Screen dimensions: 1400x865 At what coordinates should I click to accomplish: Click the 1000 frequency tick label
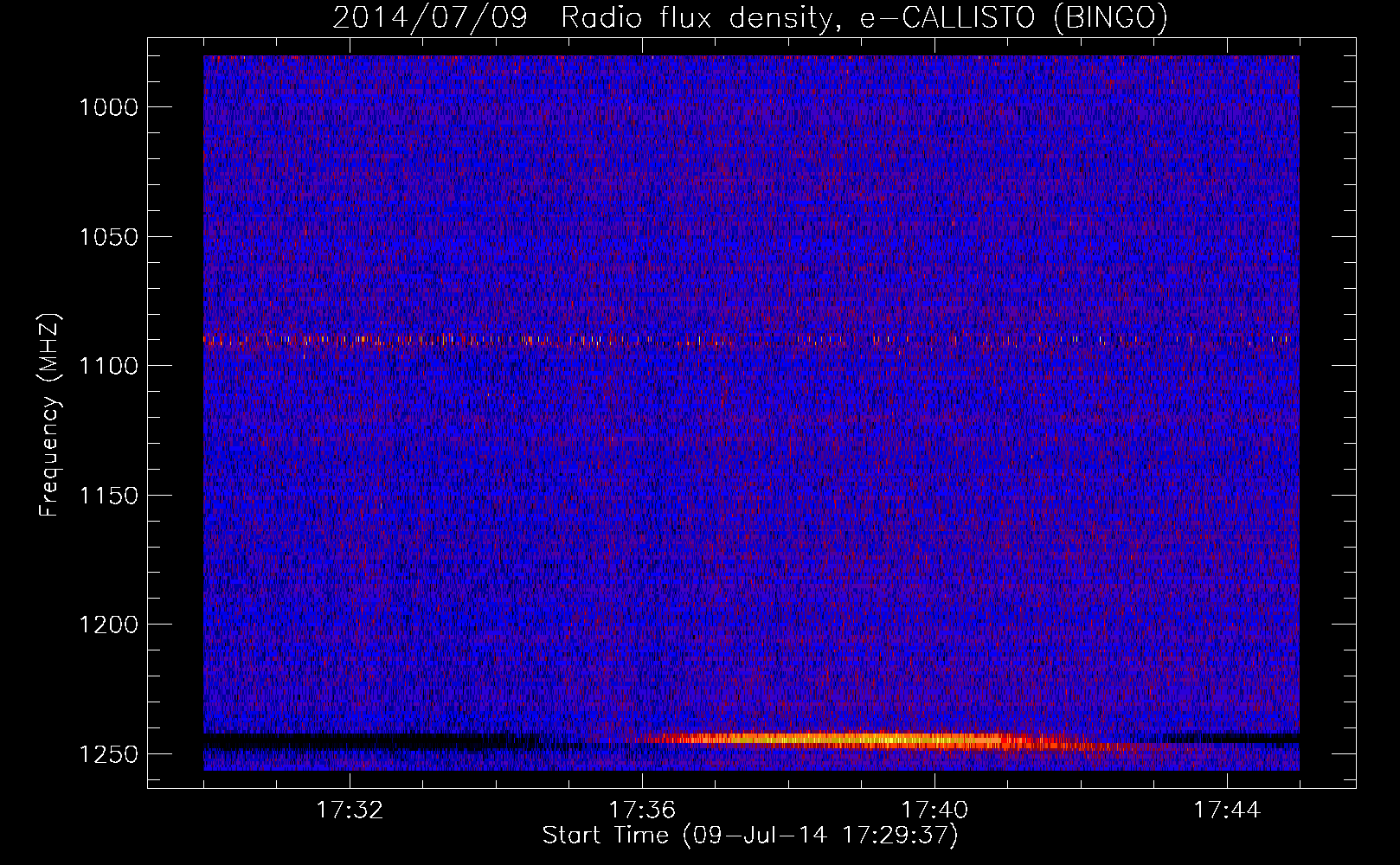tap(108, 107)
